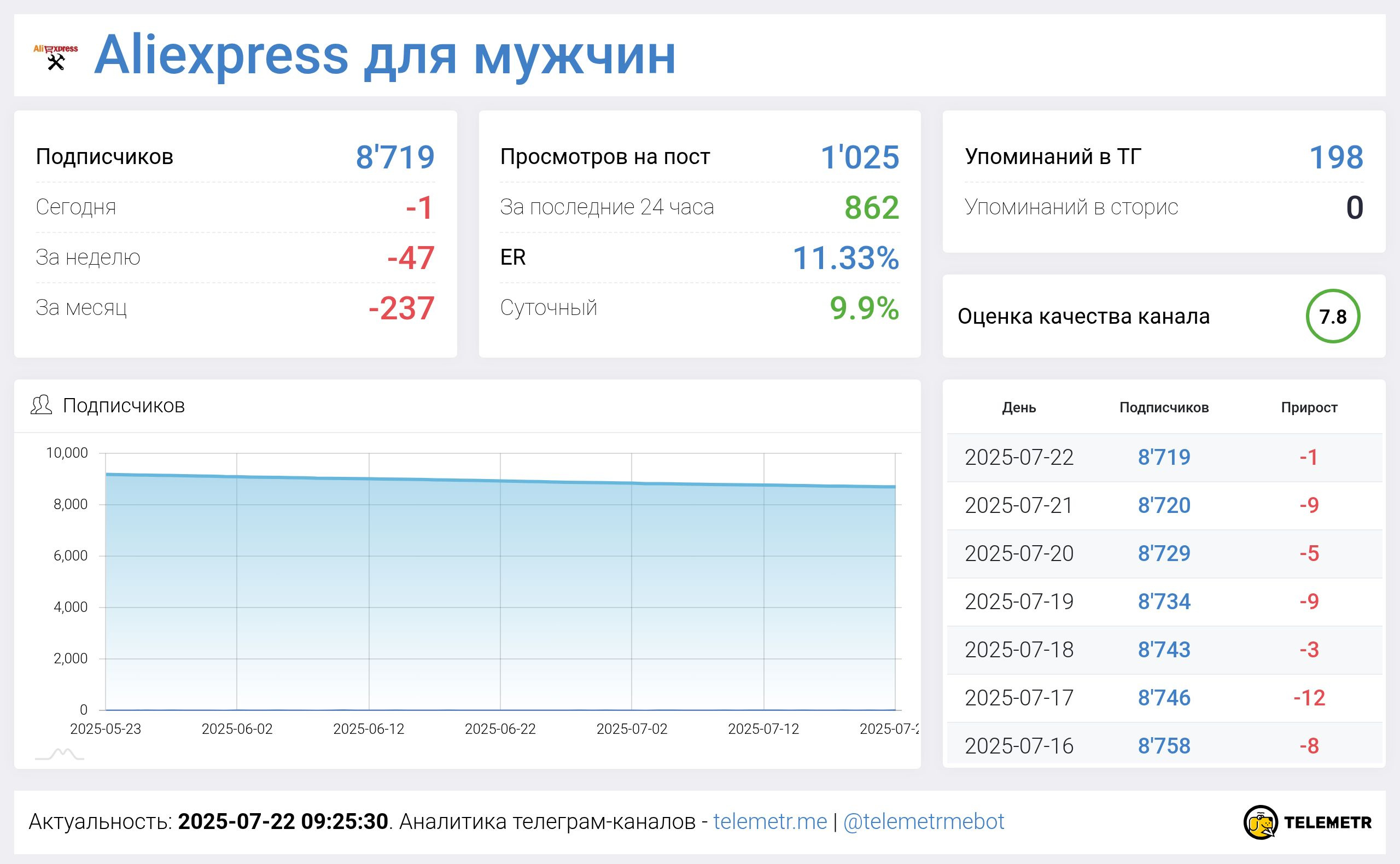
Task: Click subscriber count 8'743 in table
Action: click(x=1164, y=650)
